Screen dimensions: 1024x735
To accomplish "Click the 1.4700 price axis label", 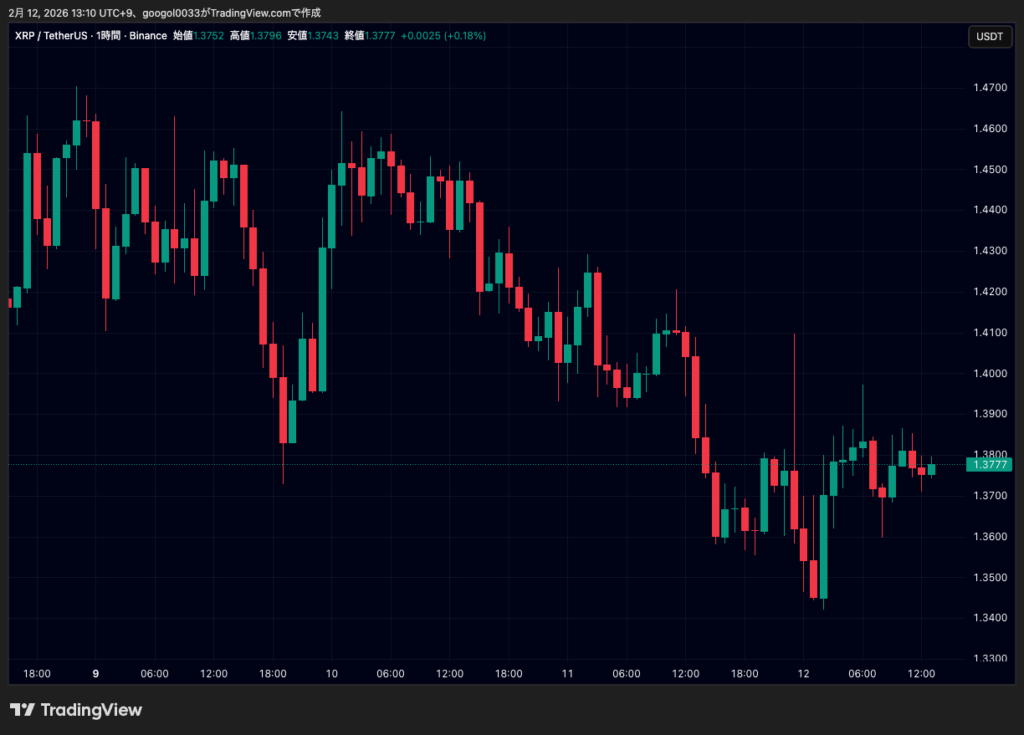I will [x=988, y=88].
